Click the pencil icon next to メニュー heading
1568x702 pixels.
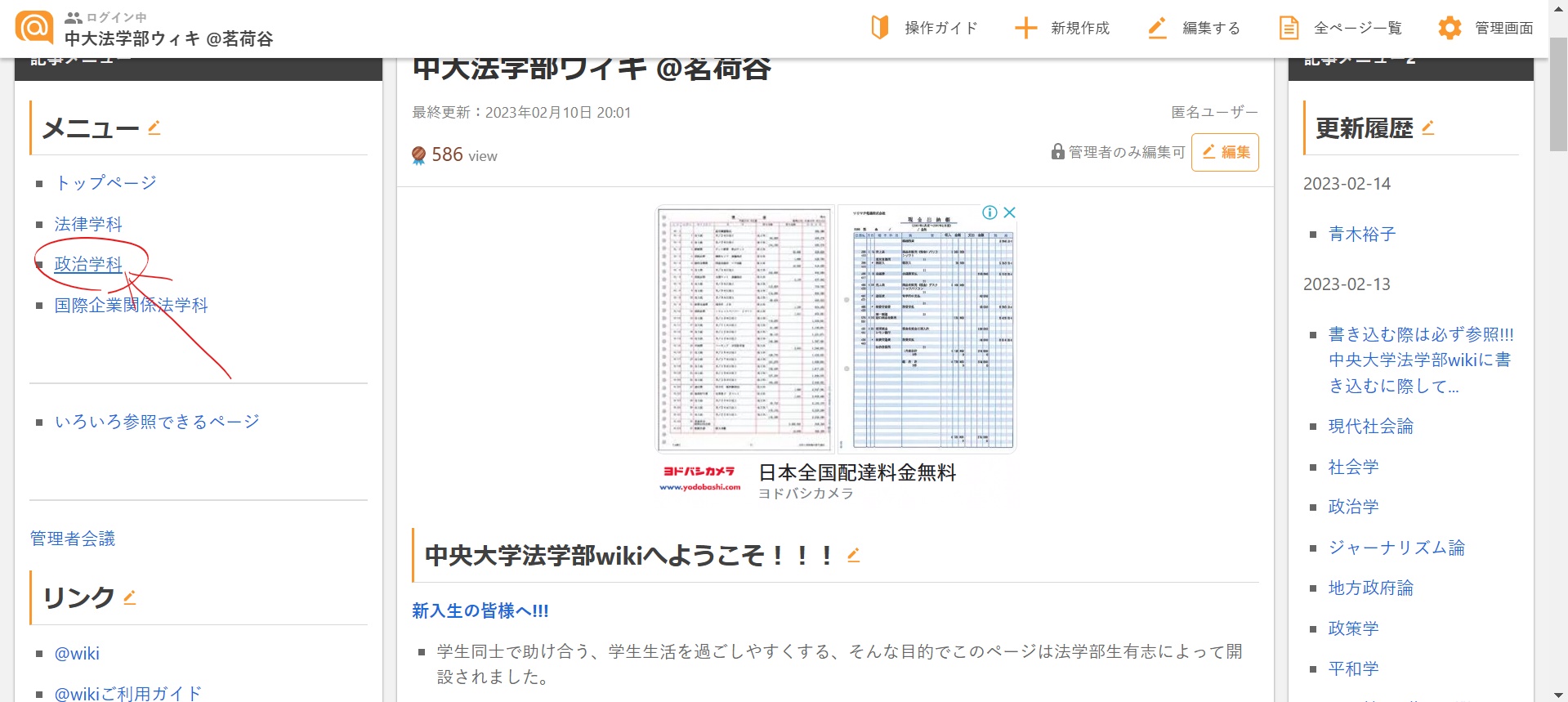click(x=154, y=127)
